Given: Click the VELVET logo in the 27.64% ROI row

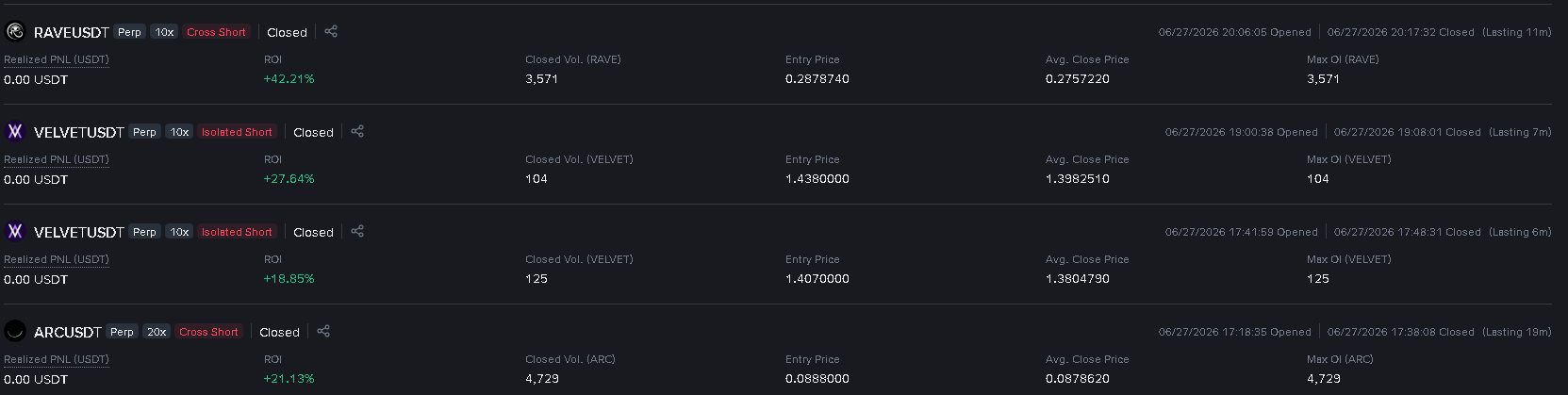Looking at the screenshot, I should click(x=15, y=132).
